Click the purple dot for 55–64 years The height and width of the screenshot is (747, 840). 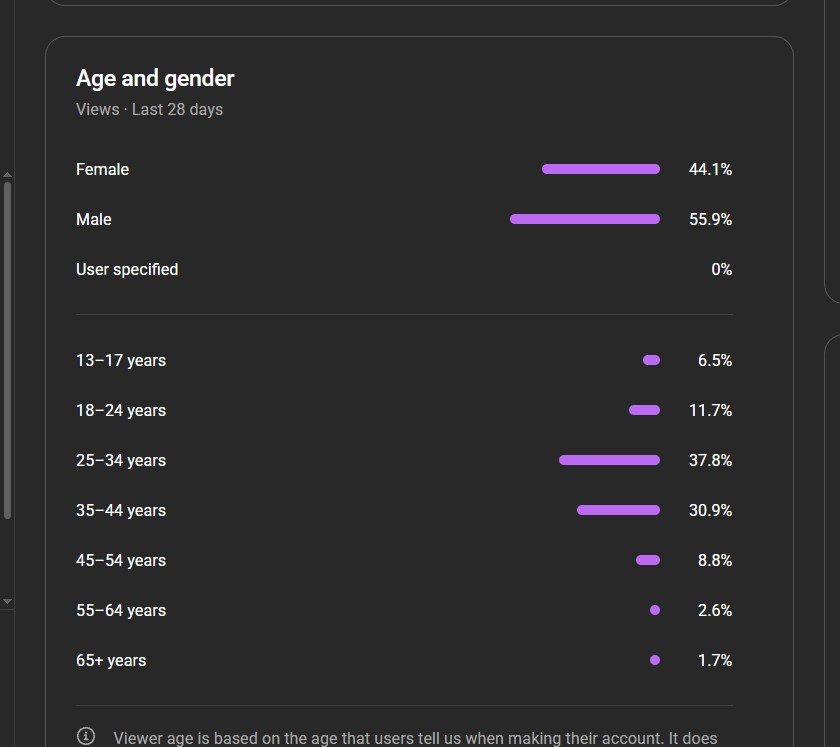click(655, 610)
